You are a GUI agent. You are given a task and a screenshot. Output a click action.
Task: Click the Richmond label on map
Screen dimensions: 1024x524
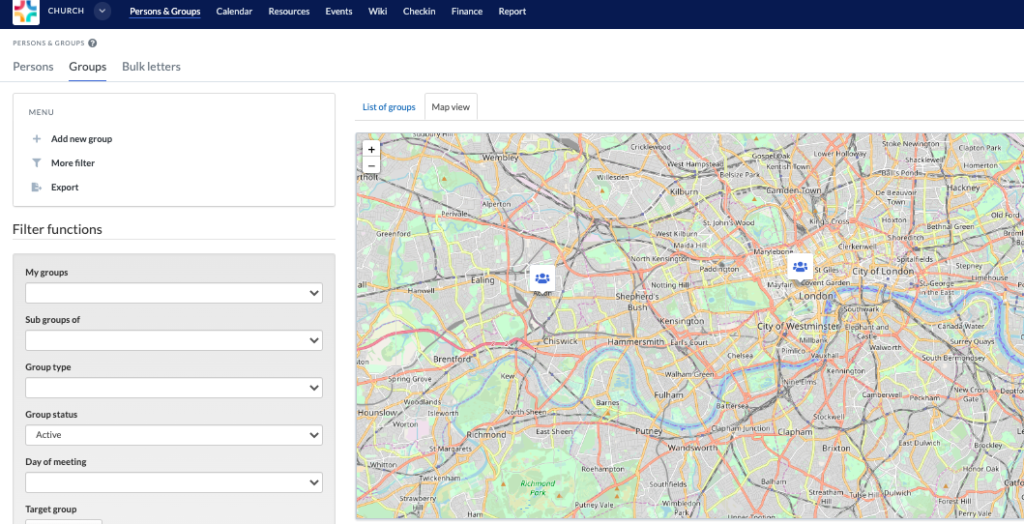coord(487,434)
